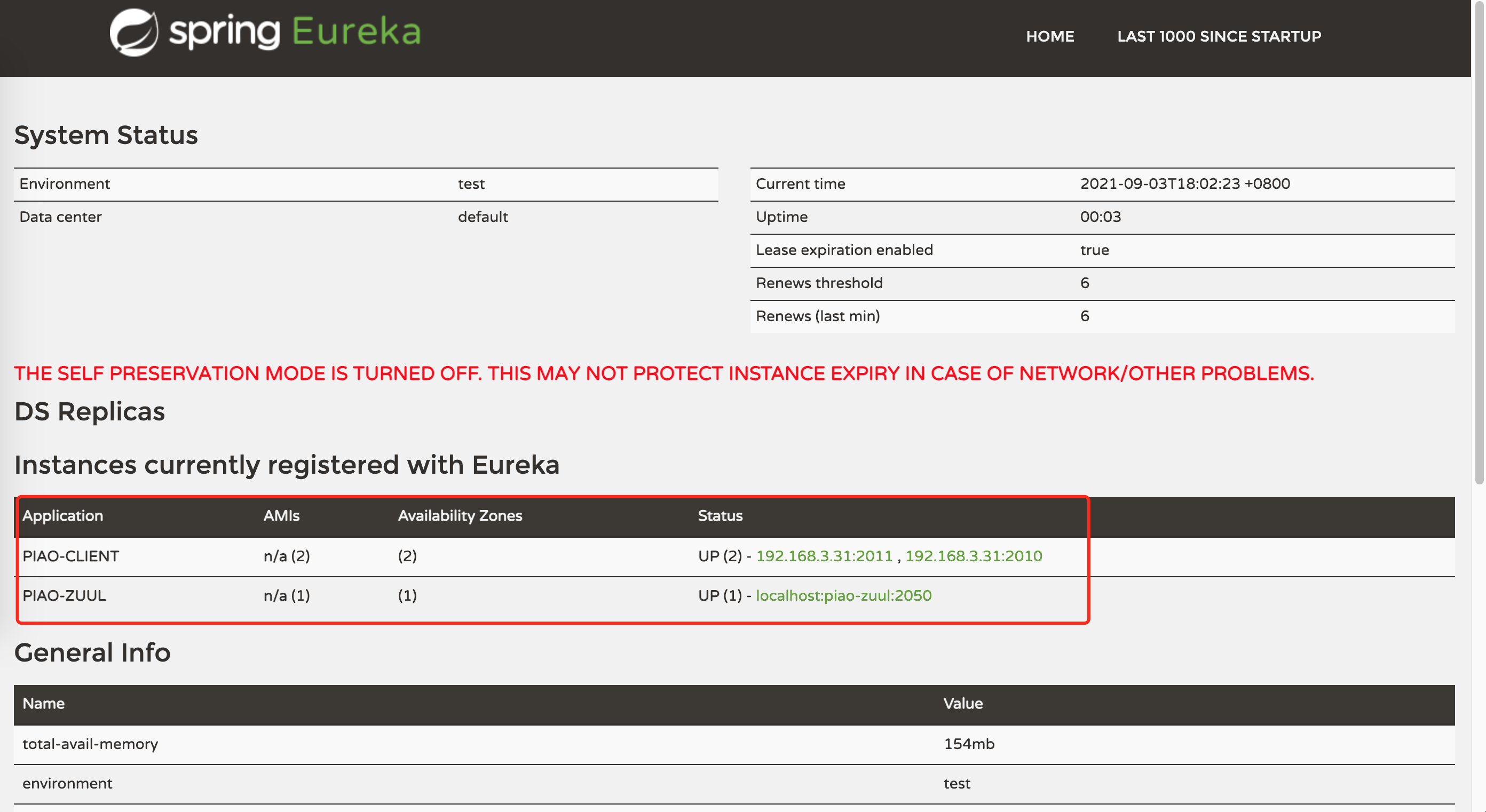Open LAST 1000 SINCE STARTUP page
The height and width of the screenshot is (812, 1486).
coord(1219,36)
